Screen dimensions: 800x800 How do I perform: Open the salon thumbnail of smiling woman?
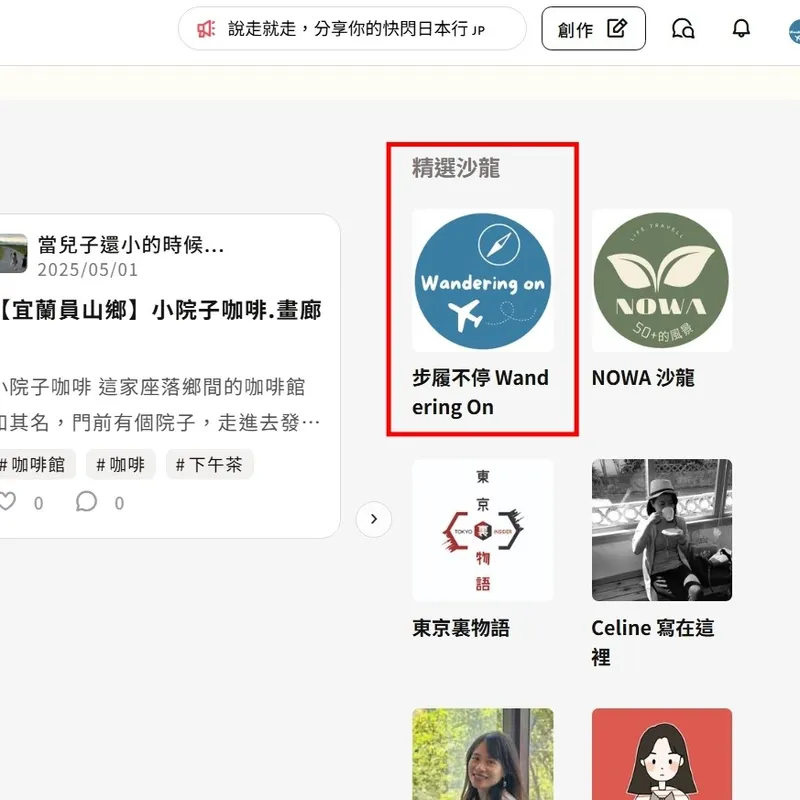[483, 754]
